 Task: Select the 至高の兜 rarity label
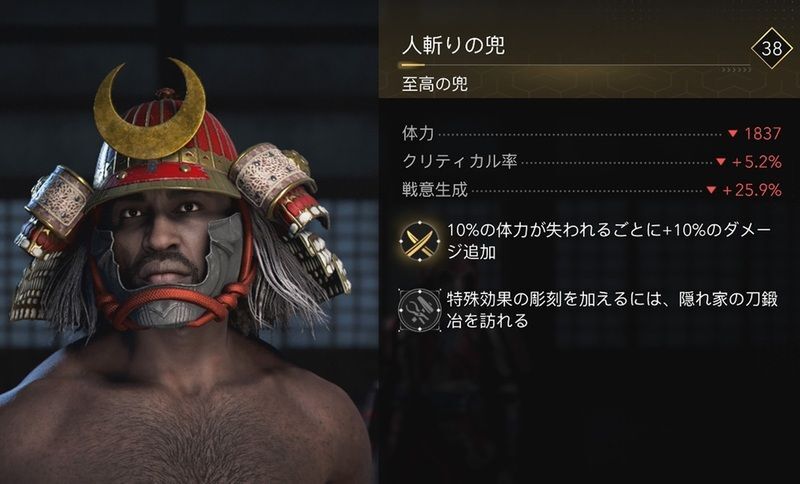[435, 84]
